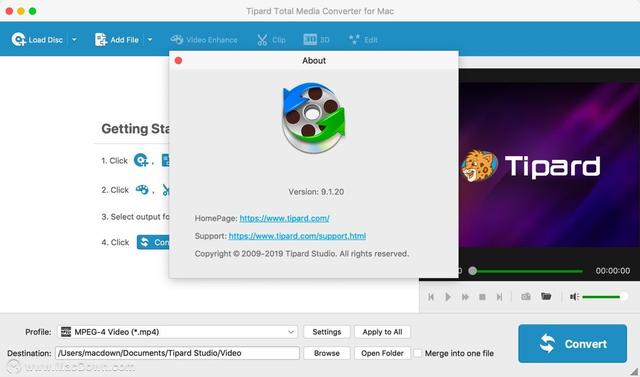Image resolution: width=640 pixels, height=377 pixels.
Task: Stop the preview playback
Action: (x=482, y=297)
